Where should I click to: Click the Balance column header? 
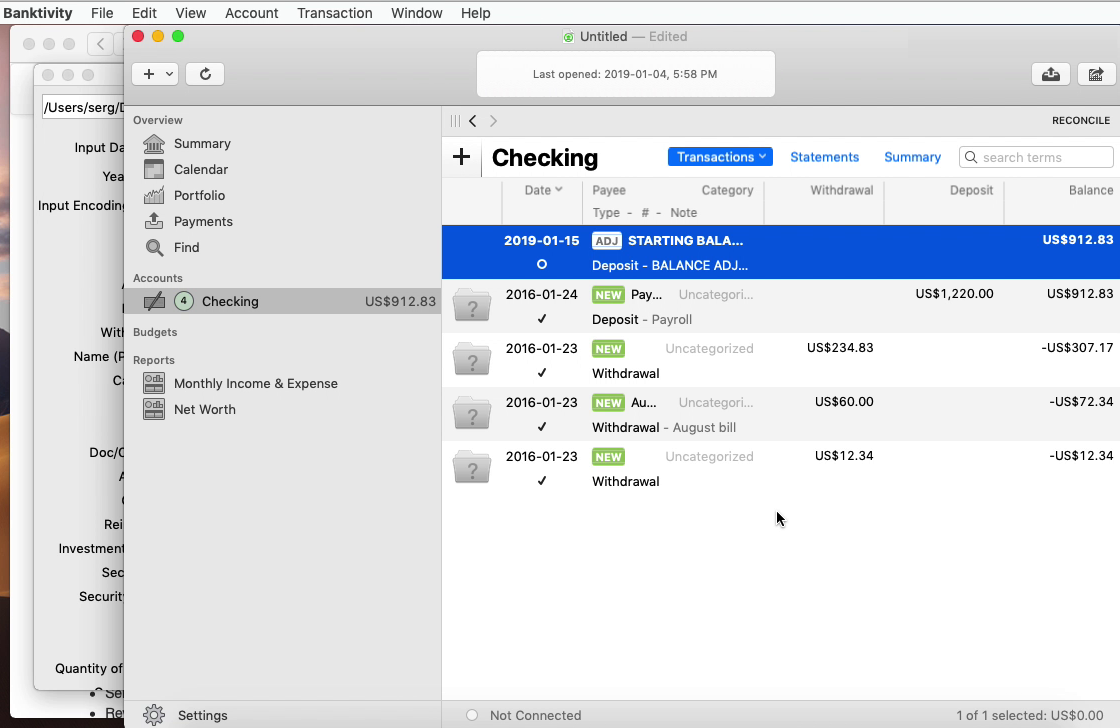point(1091,190)
